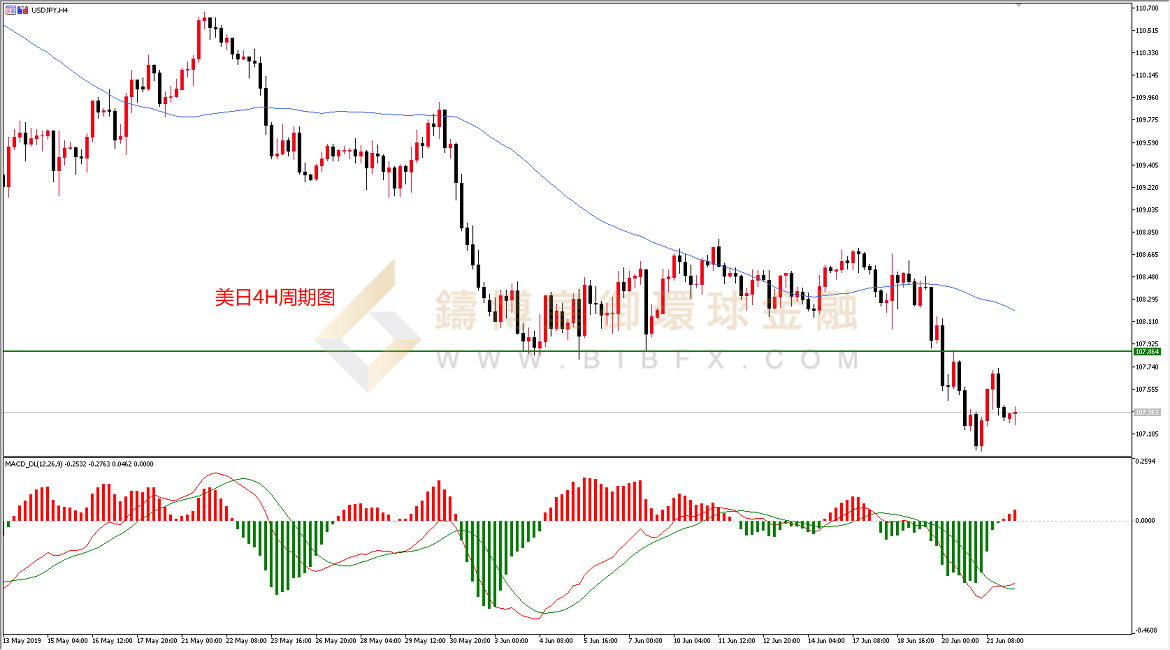
Task: Click the 109.220 price axis label
Action: click(1146, 187)
